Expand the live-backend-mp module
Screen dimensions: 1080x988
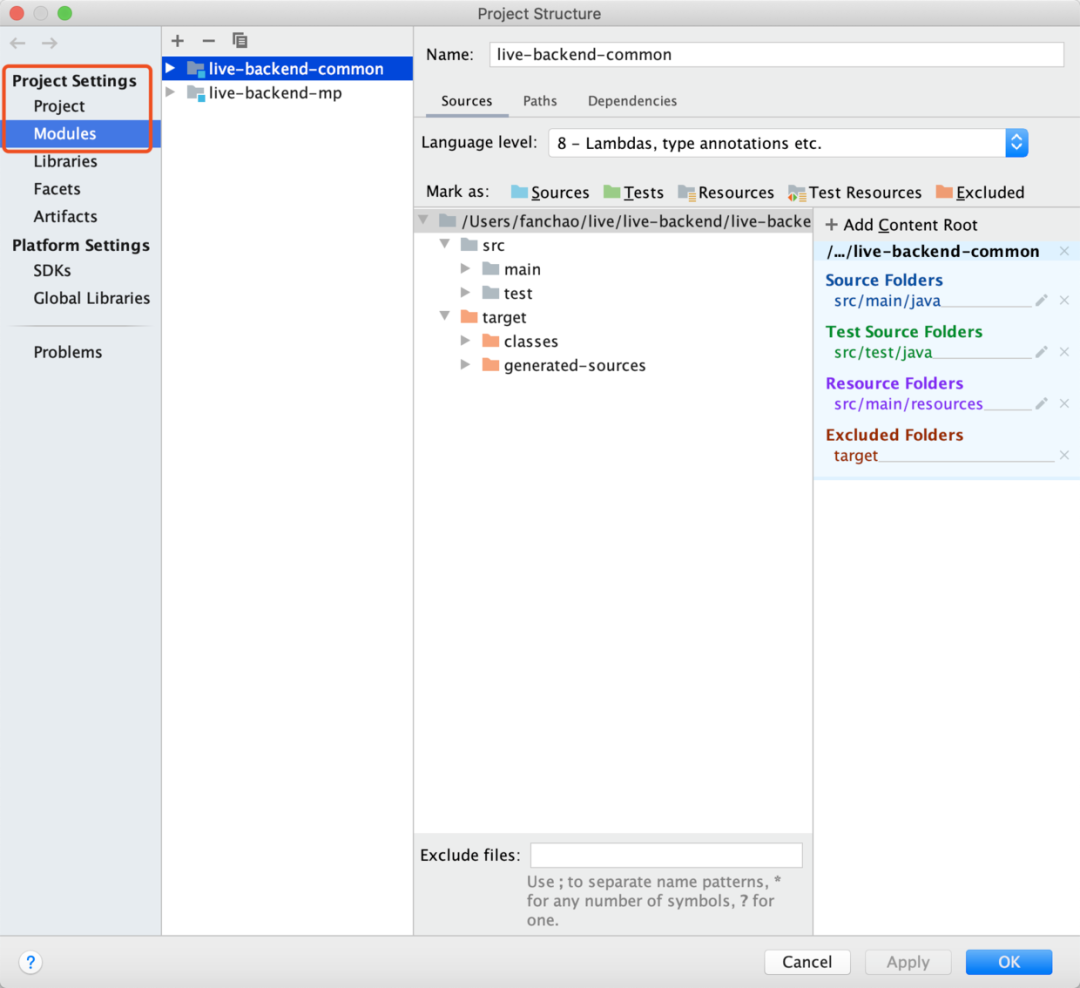(x=170, y=93)
